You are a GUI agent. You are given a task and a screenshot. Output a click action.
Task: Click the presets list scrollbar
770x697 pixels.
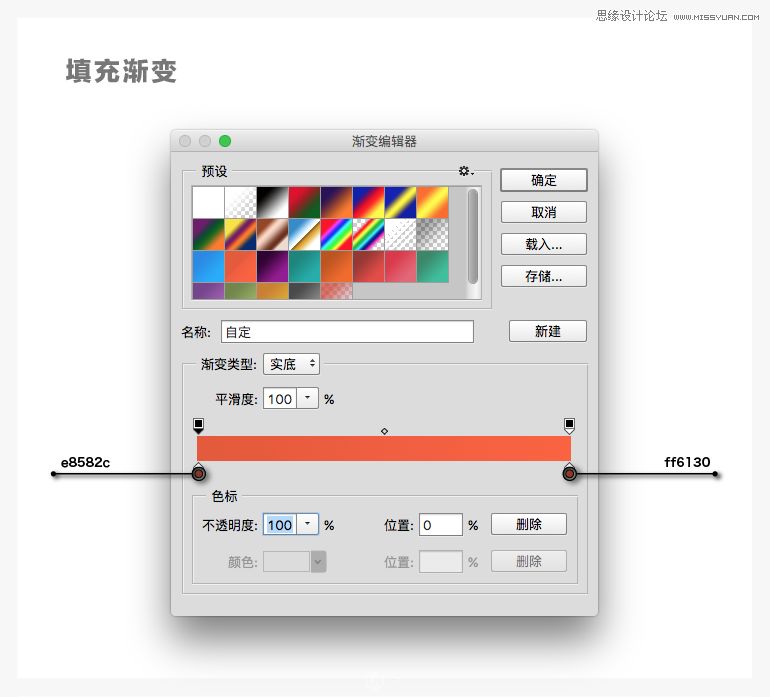click(x=473, y=237)
